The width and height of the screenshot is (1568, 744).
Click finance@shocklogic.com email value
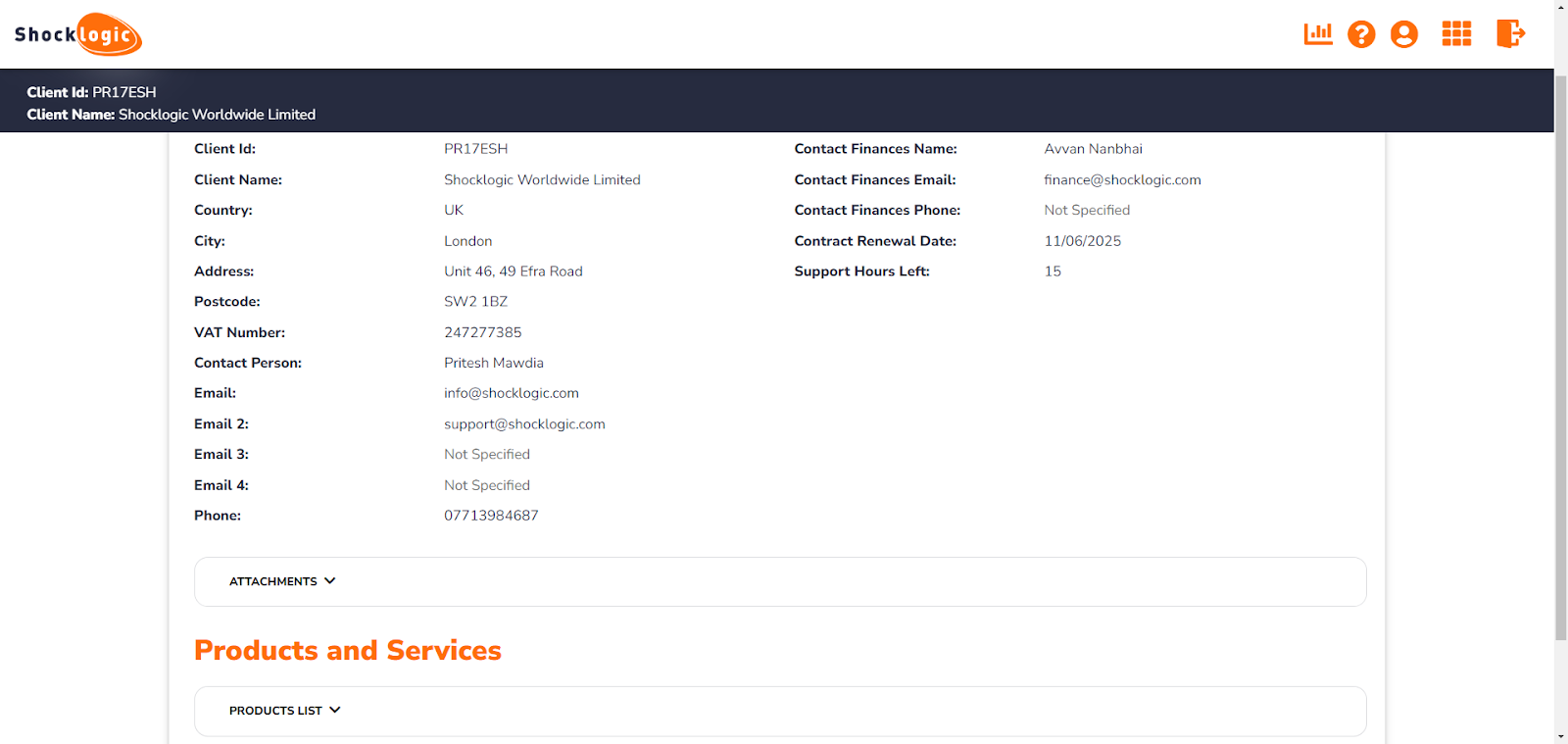[x=1122, y=179]
